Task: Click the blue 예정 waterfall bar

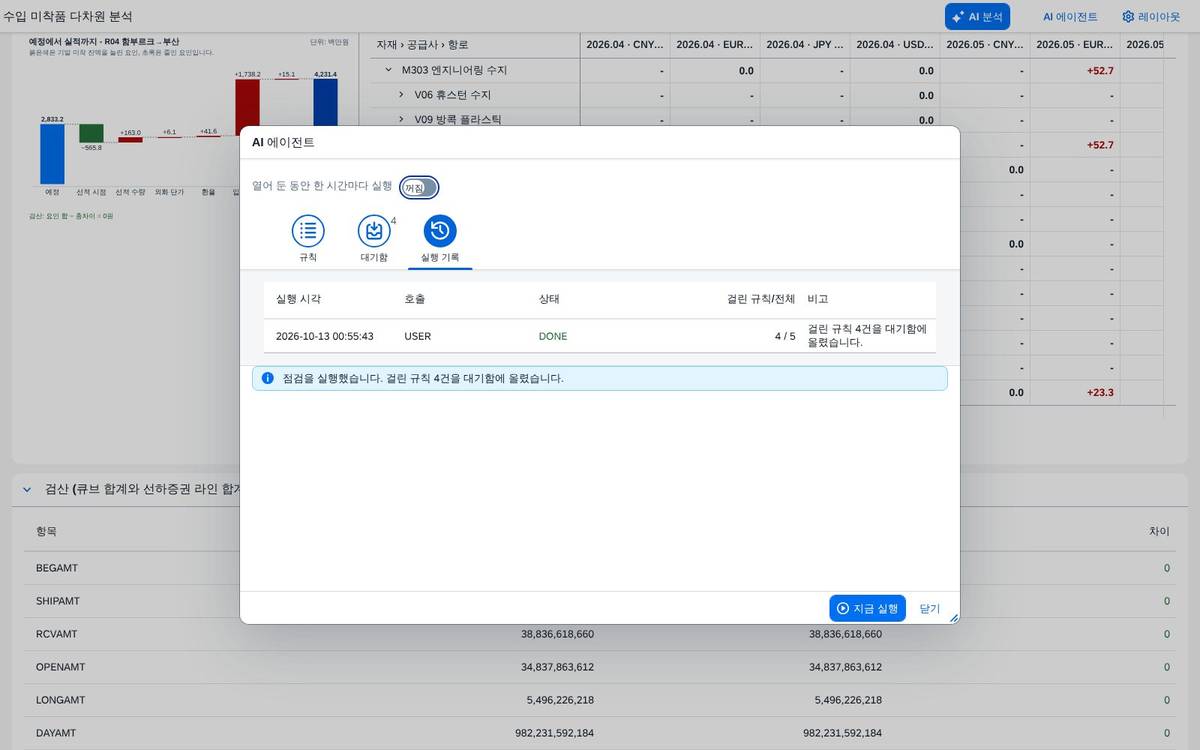Action: click(x=52, y=154)
